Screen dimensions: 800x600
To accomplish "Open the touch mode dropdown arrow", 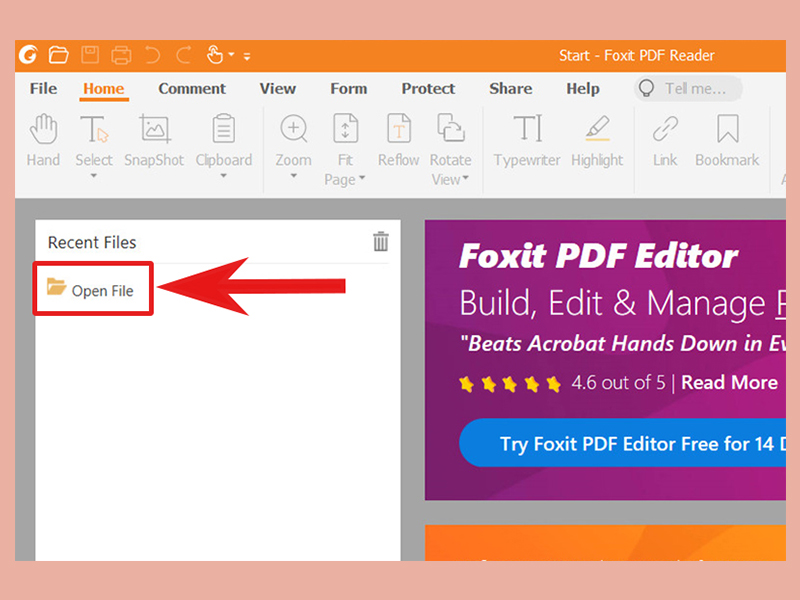I will click(x=231, y=54).
